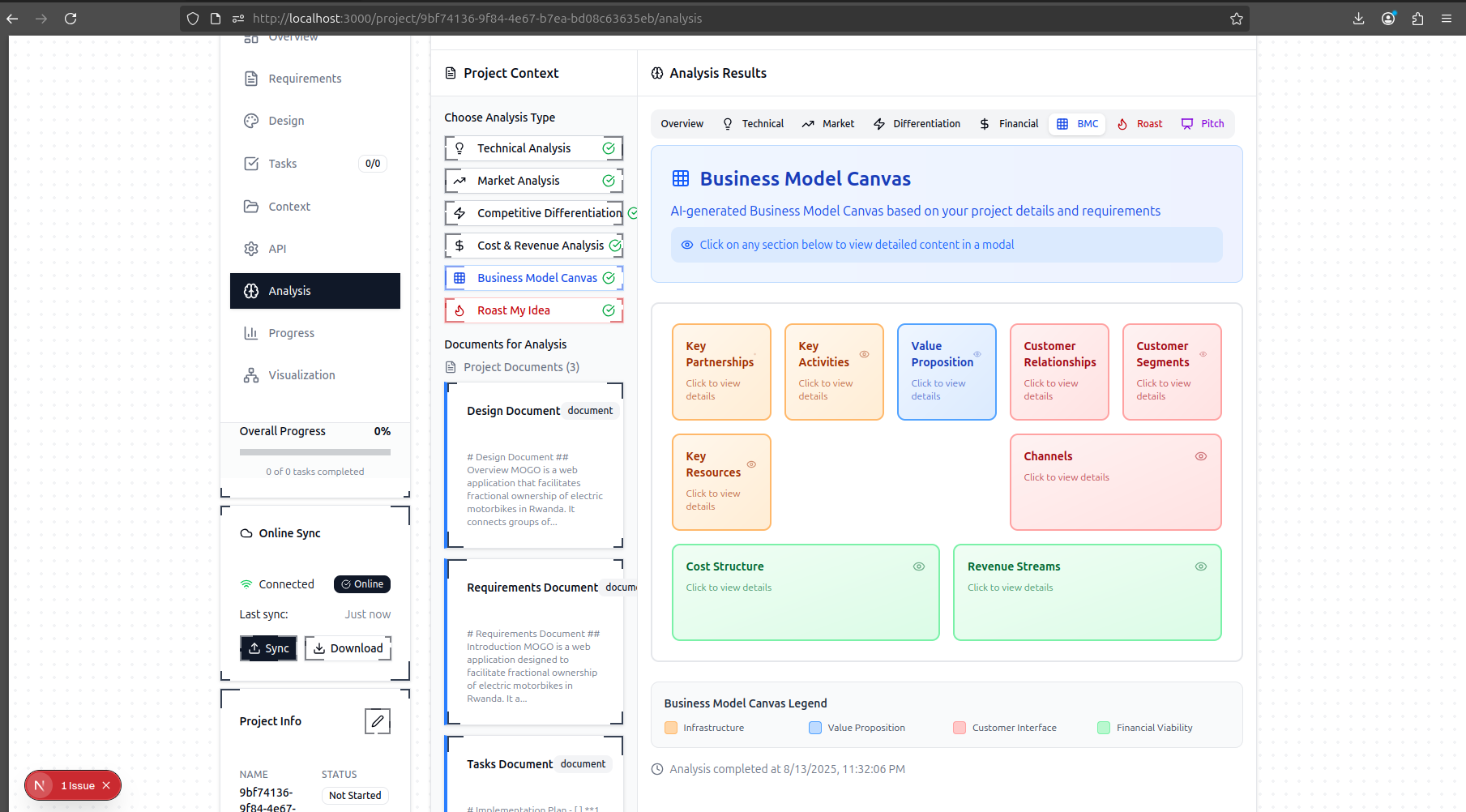Click the Online status badge
Screen dimensions: 1466x812
tap(362, 584)
